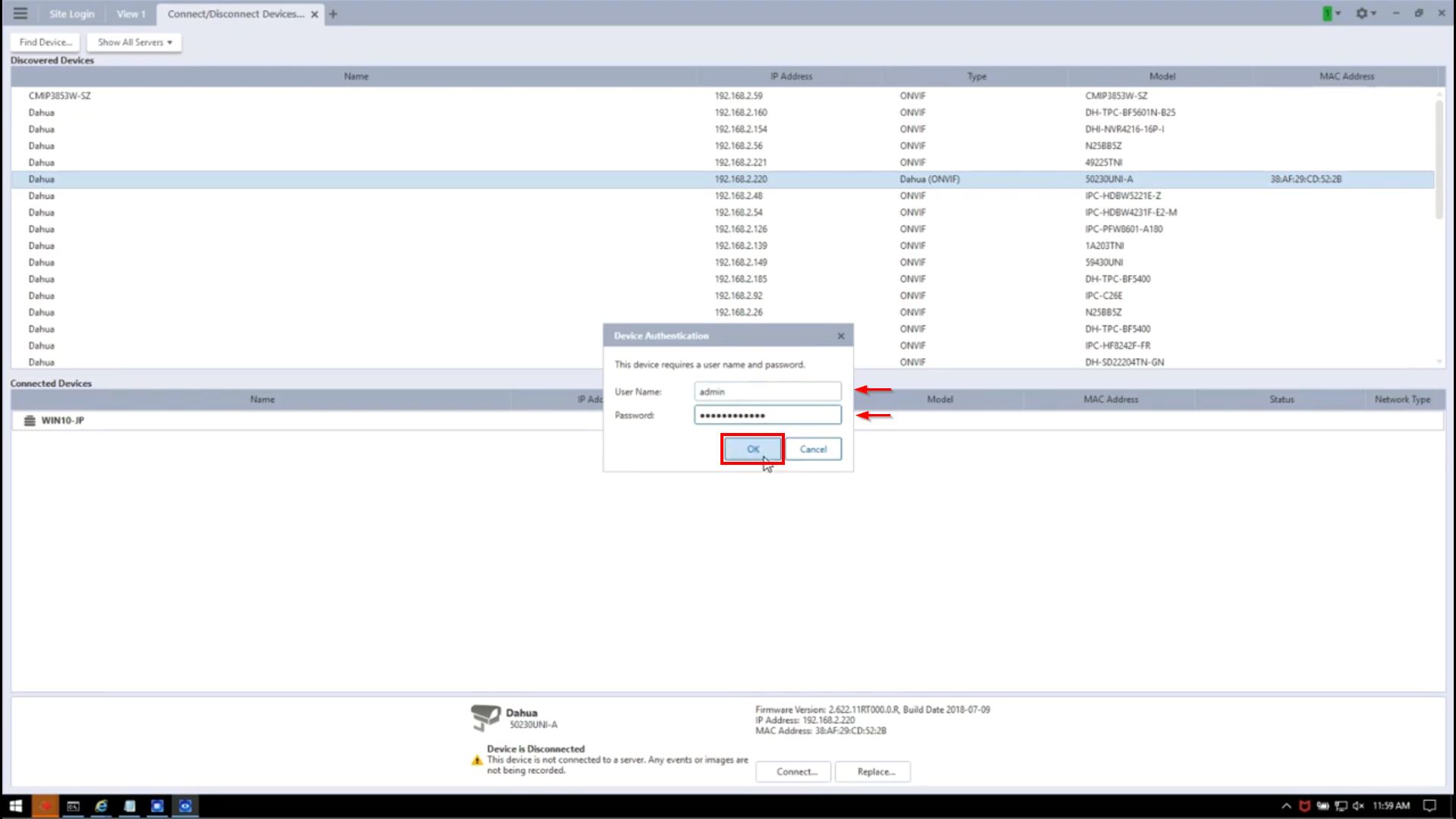1456x819 pixels.
Task: Expand the settings gear dropdown
Action: 1366,14
